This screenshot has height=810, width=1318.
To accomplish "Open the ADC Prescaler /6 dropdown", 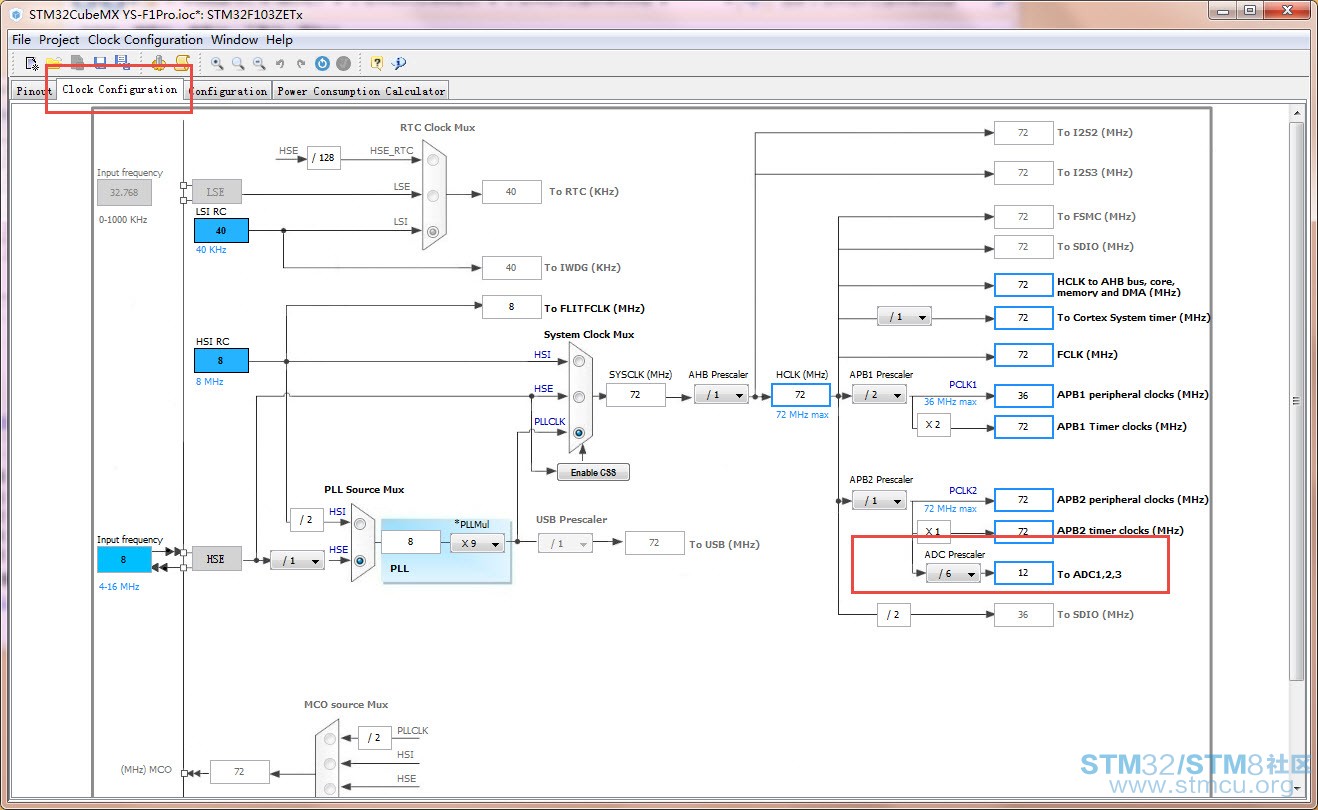I will coord(953,574).
